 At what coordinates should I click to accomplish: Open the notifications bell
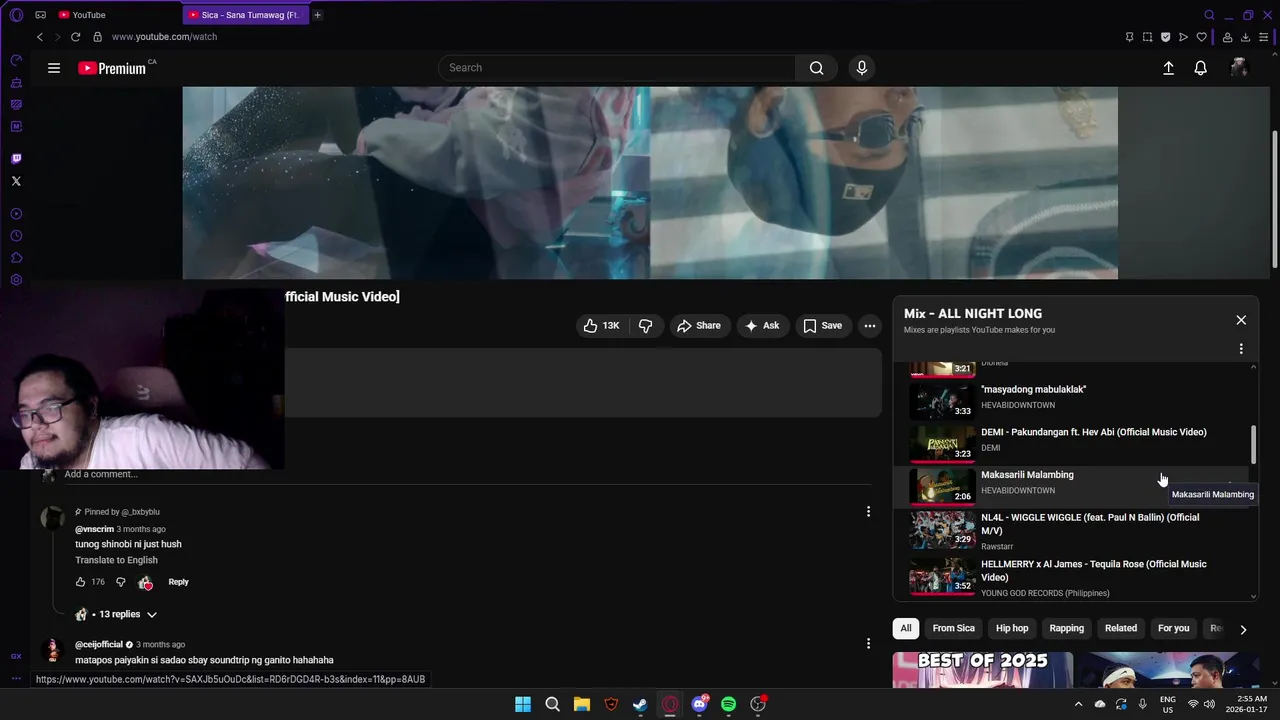coord(1200,68)
